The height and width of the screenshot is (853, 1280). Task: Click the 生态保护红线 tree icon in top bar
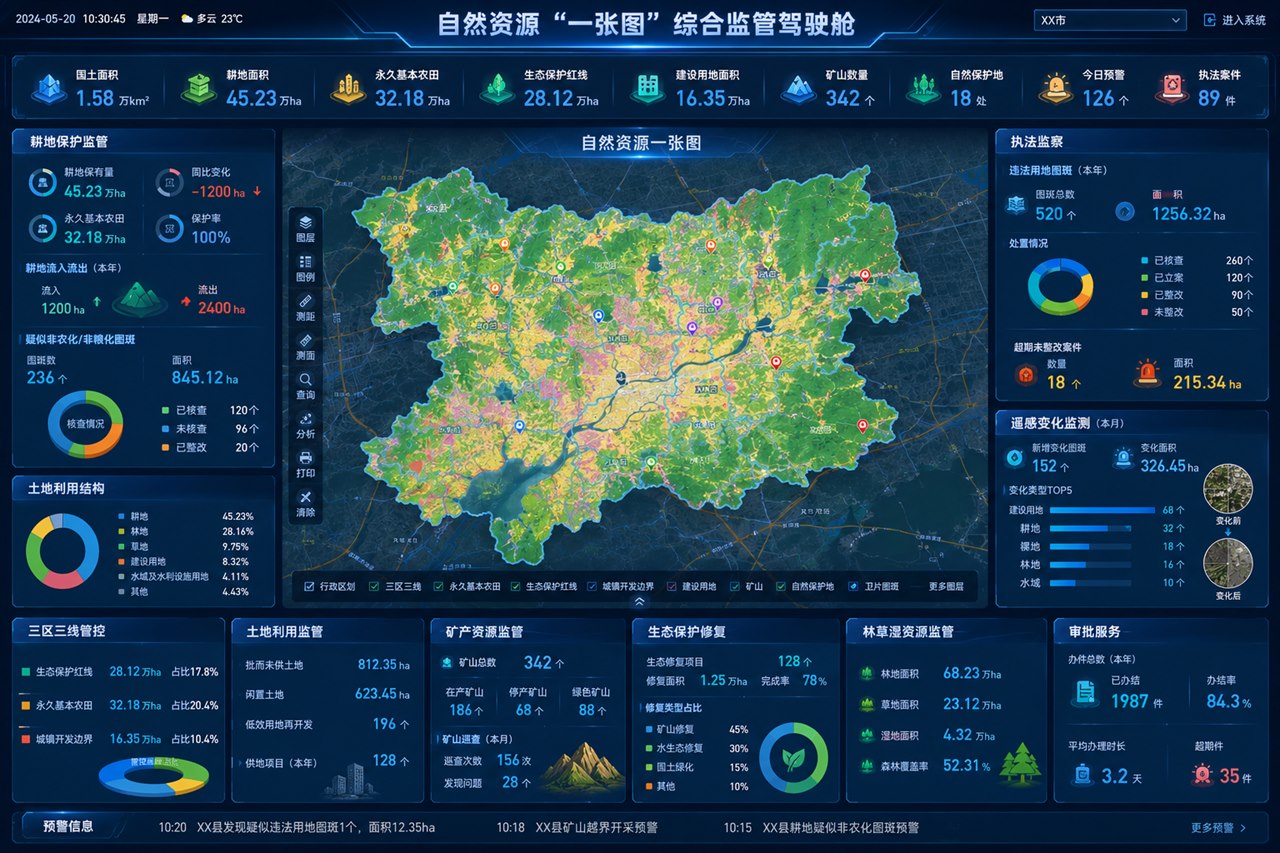pos(497,88)
